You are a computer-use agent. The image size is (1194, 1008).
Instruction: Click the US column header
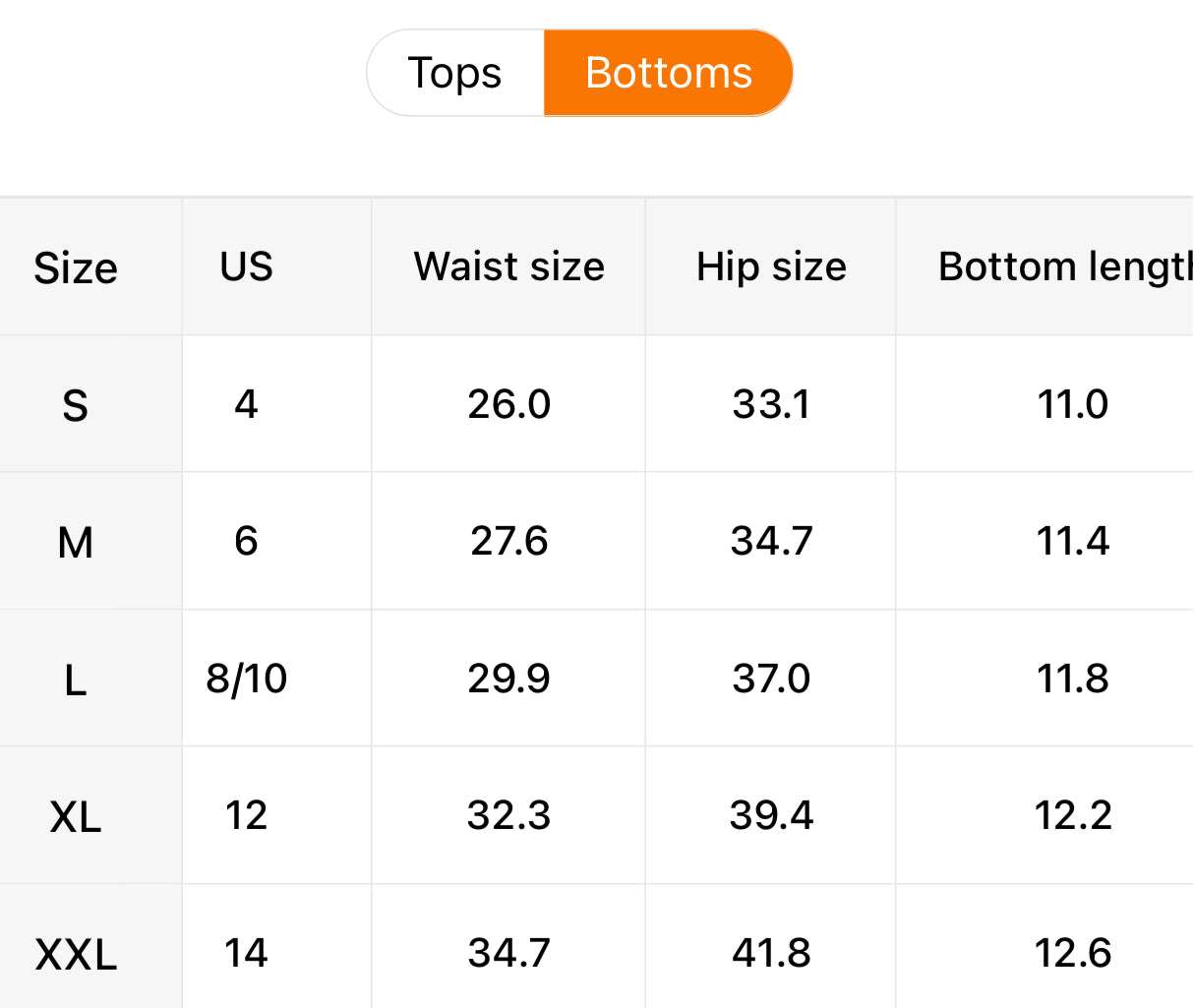click(246, 267)
